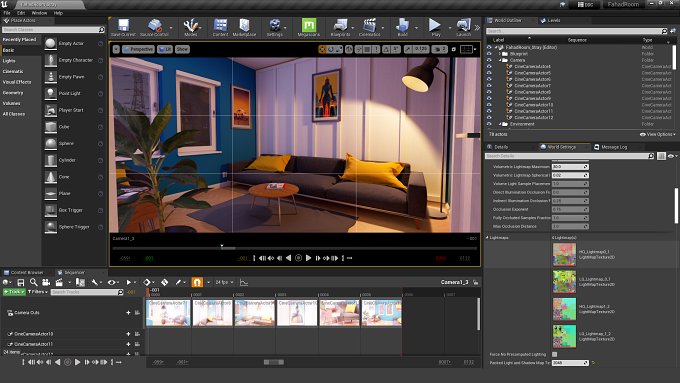Select Empty Actor in Place Actors
680x383 pixels.
coord(71,43)
